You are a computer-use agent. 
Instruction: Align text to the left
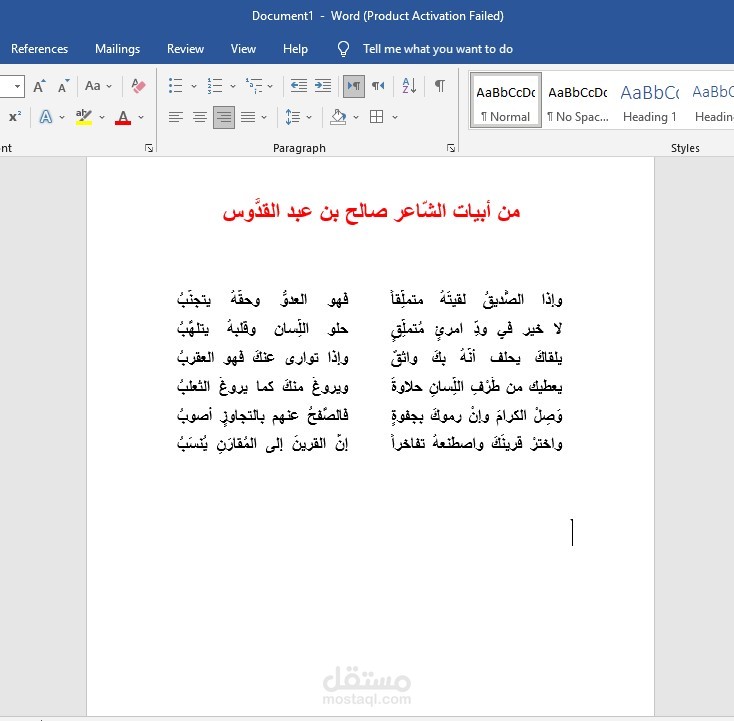[176, 117]
